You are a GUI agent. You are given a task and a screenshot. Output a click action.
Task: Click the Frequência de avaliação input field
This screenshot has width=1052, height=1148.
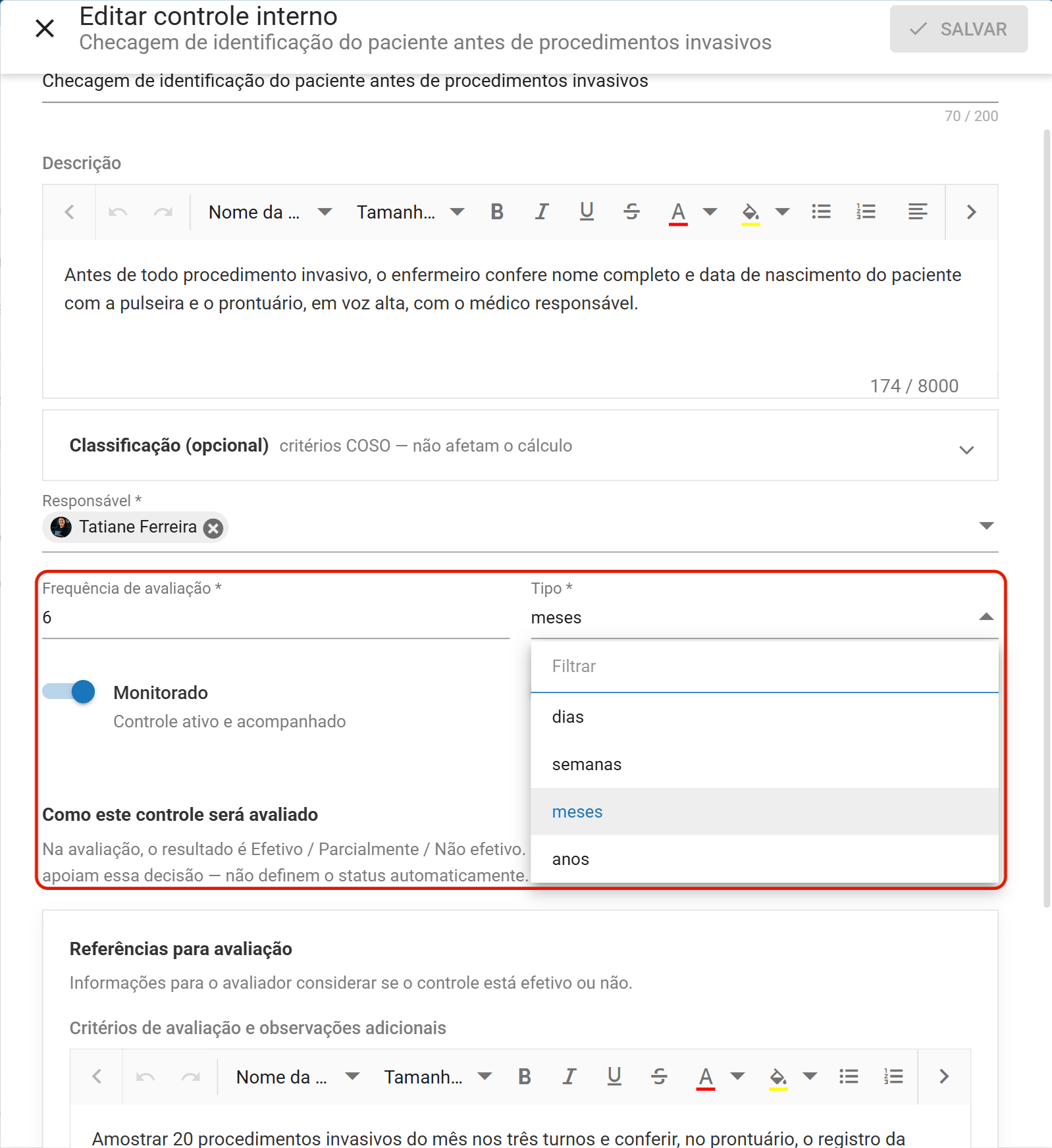click(x=276, y=618)
